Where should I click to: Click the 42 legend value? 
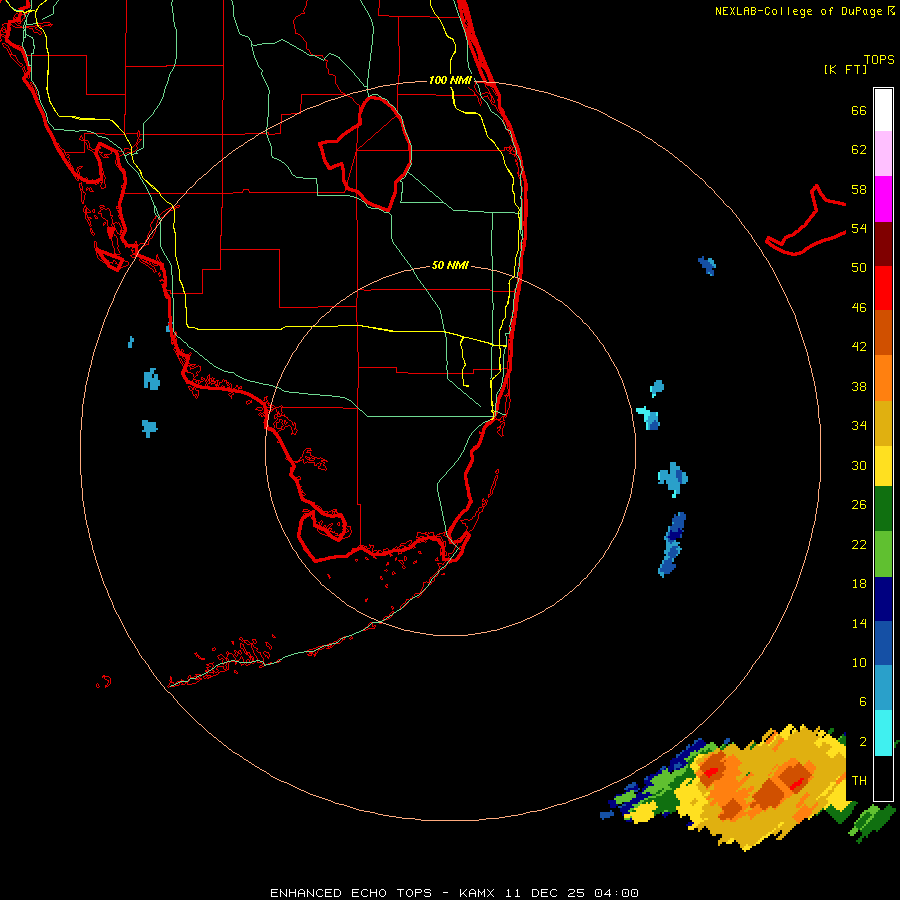pos(859,347)
